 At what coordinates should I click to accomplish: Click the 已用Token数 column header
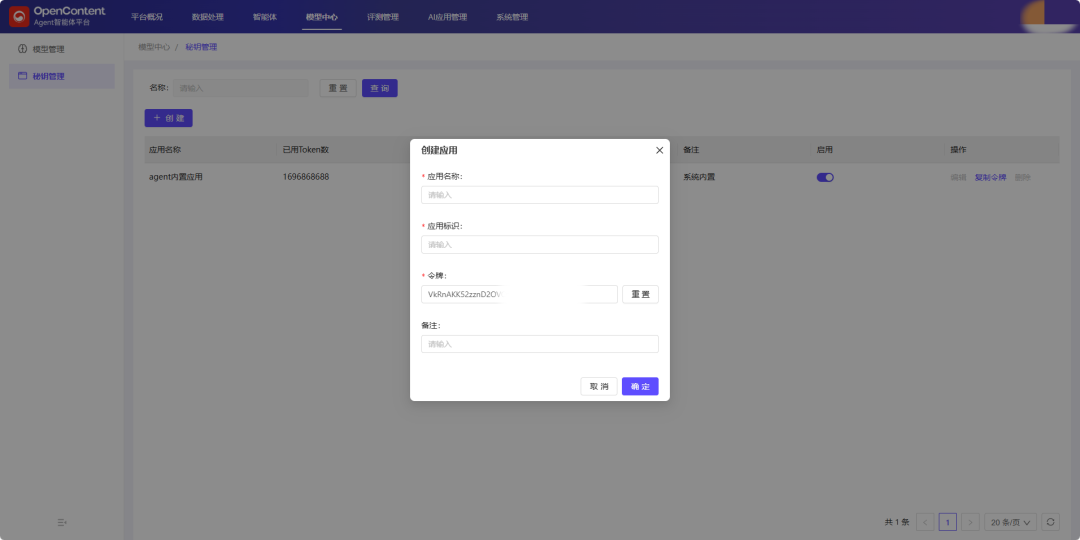point(305,149)
